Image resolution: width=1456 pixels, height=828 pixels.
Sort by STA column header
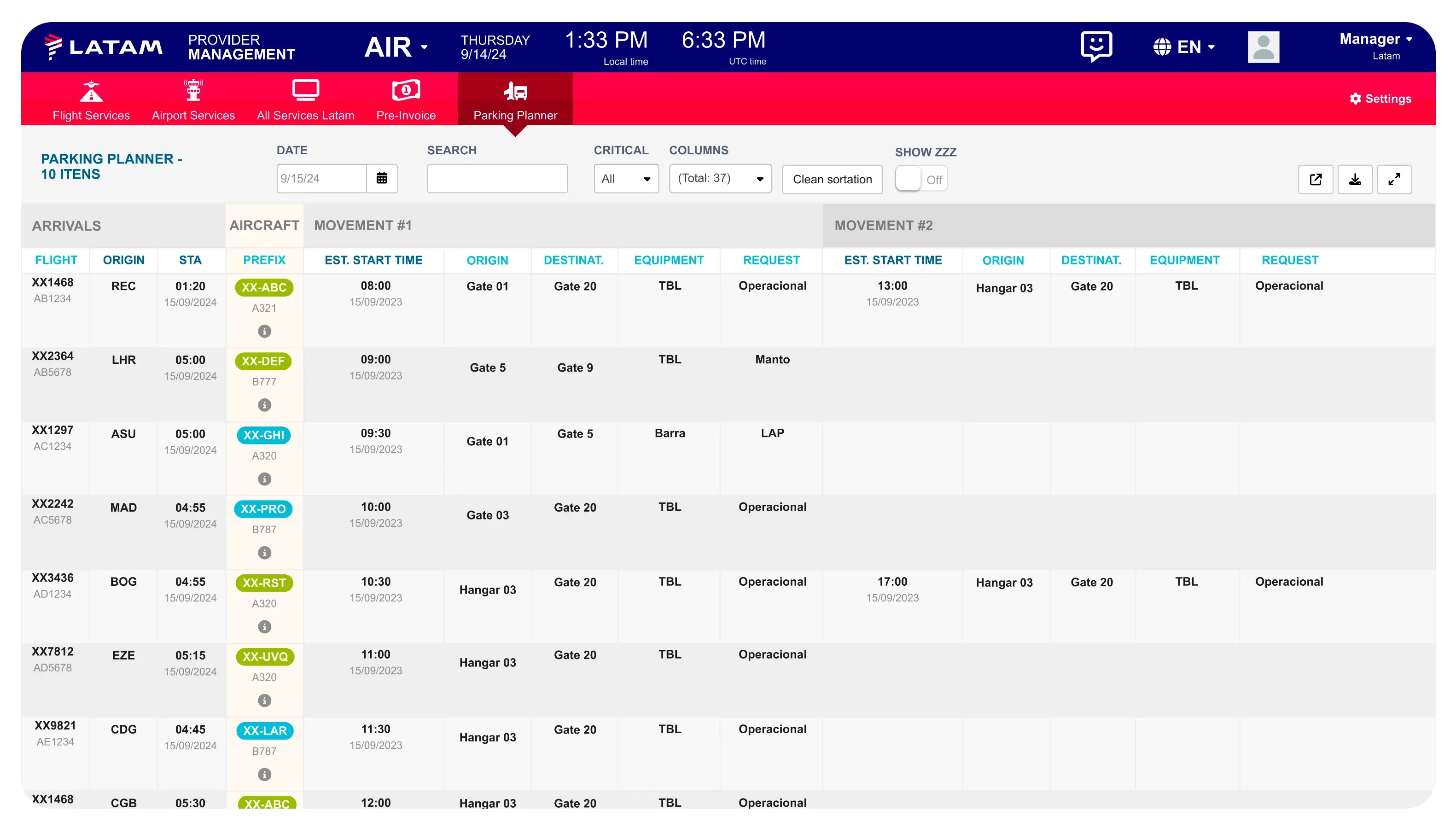[x=190, y=260]
